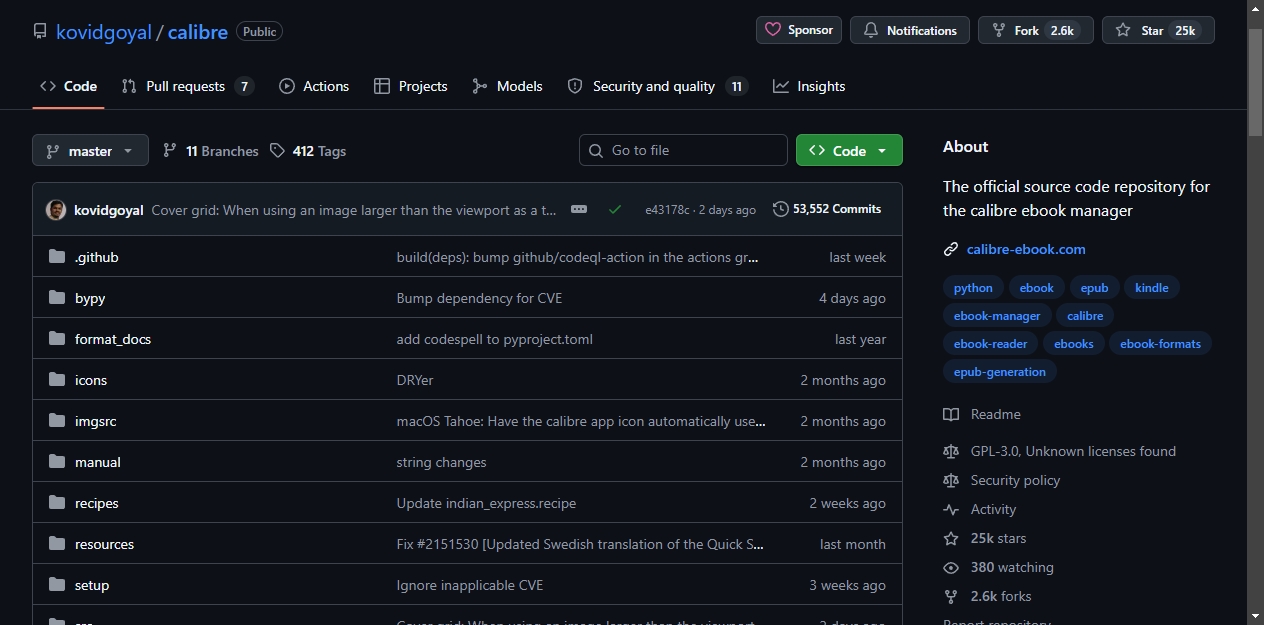
Task: Open the recipes folder
Action: pyautogui.click(x=97, y=503)
